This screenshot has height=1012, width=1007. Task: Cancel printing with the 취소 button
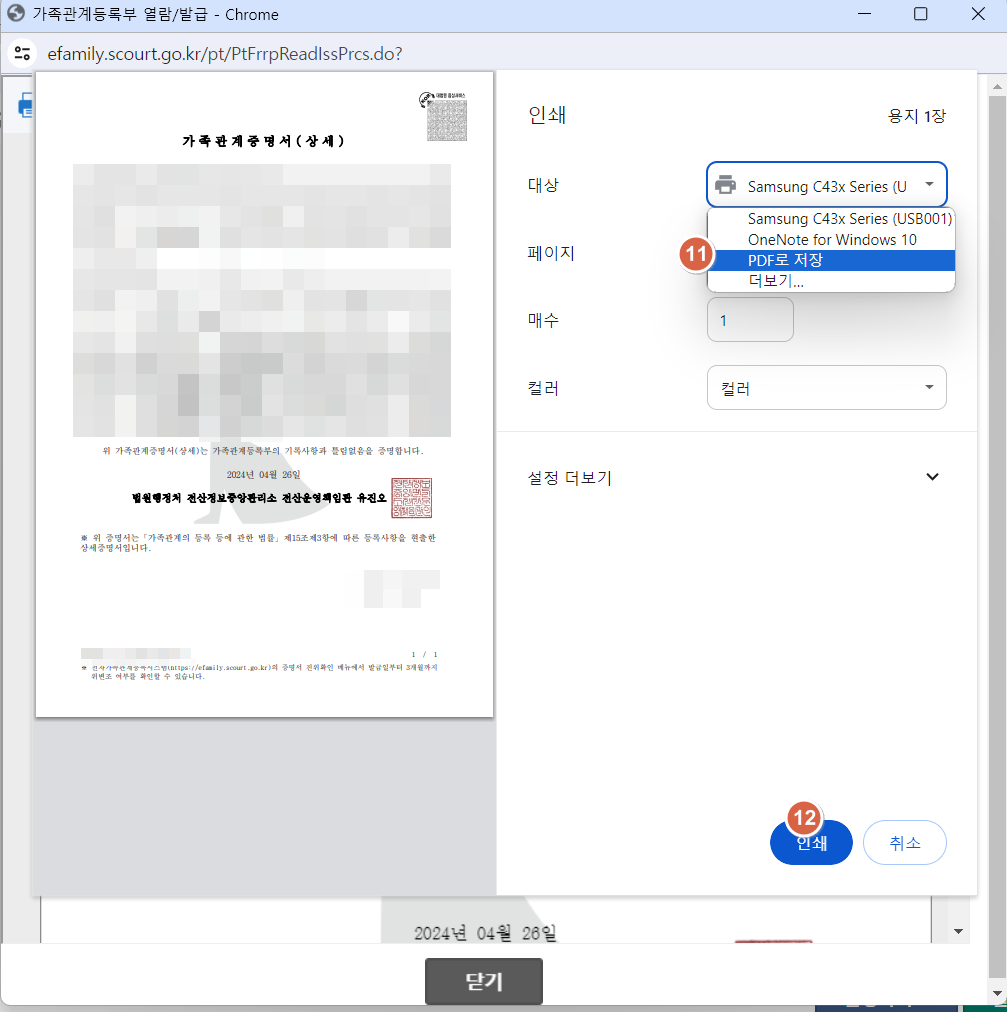click(904, 842)
